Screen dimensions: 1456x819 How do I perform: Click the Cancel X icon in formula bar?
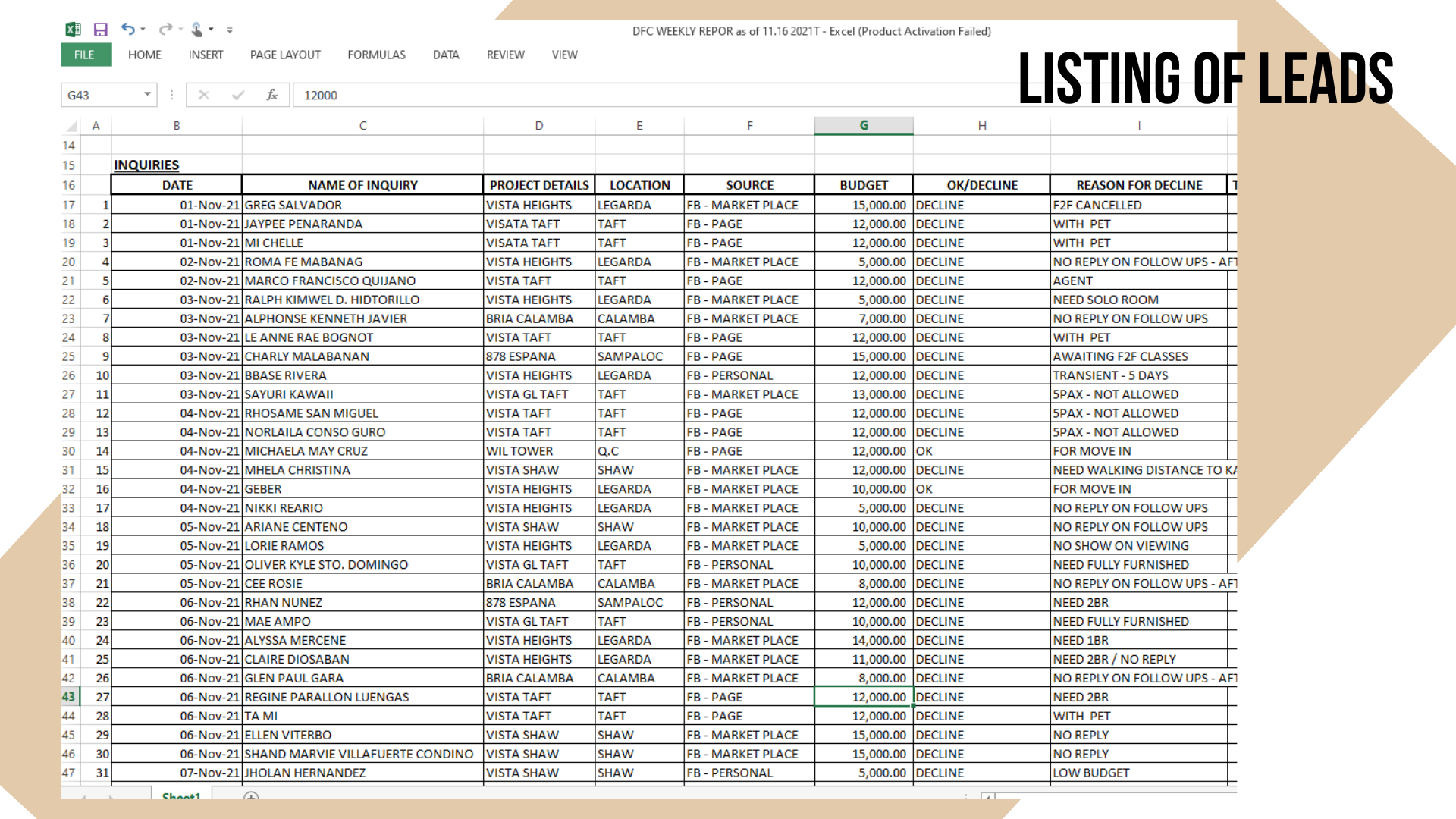[x=203, y=95]
